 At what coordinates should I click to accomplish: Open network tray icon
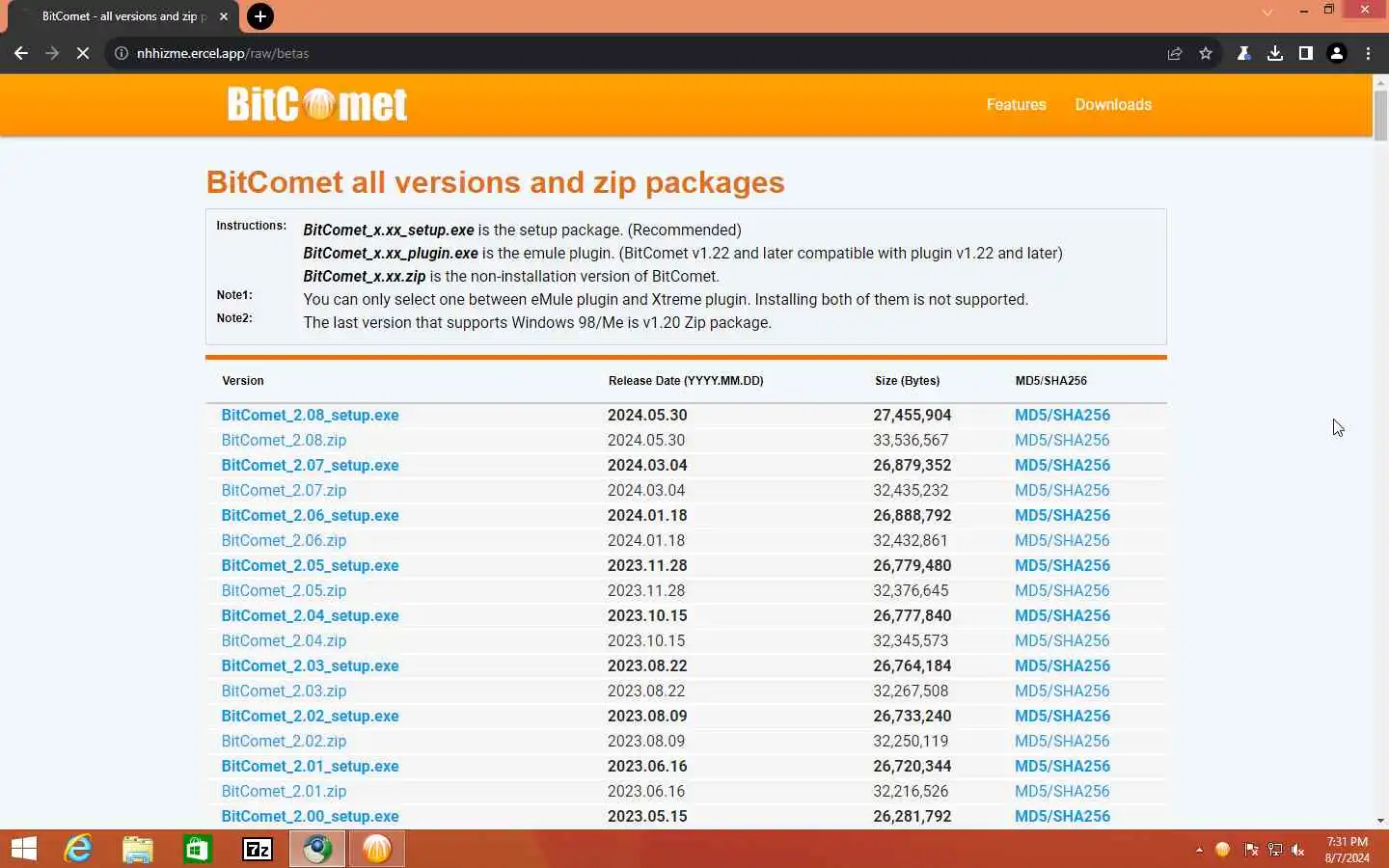[1275, 850]
